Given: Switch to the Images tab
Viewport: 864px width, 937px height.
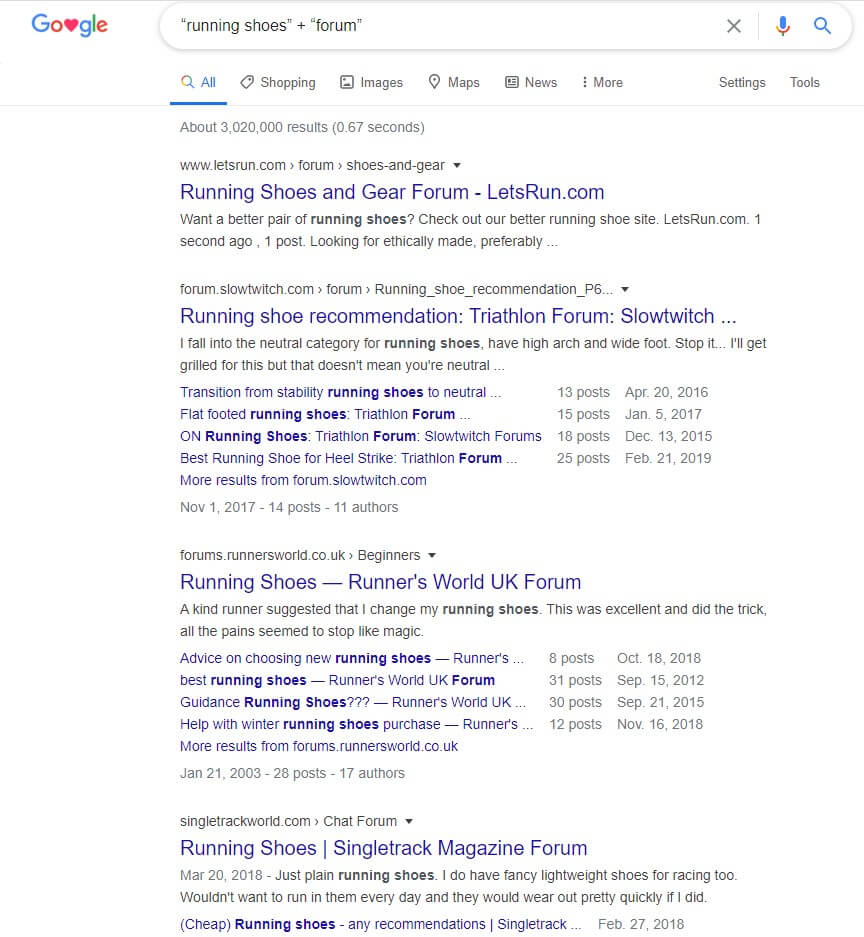Looking at the screenshot, I should coord(371,82).
